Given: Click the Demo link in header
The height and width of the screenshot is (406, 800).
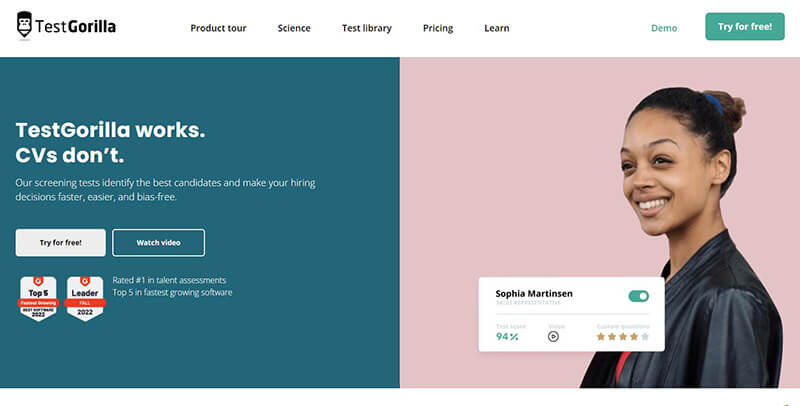Looking at the screenshot, I should (664, 28).
